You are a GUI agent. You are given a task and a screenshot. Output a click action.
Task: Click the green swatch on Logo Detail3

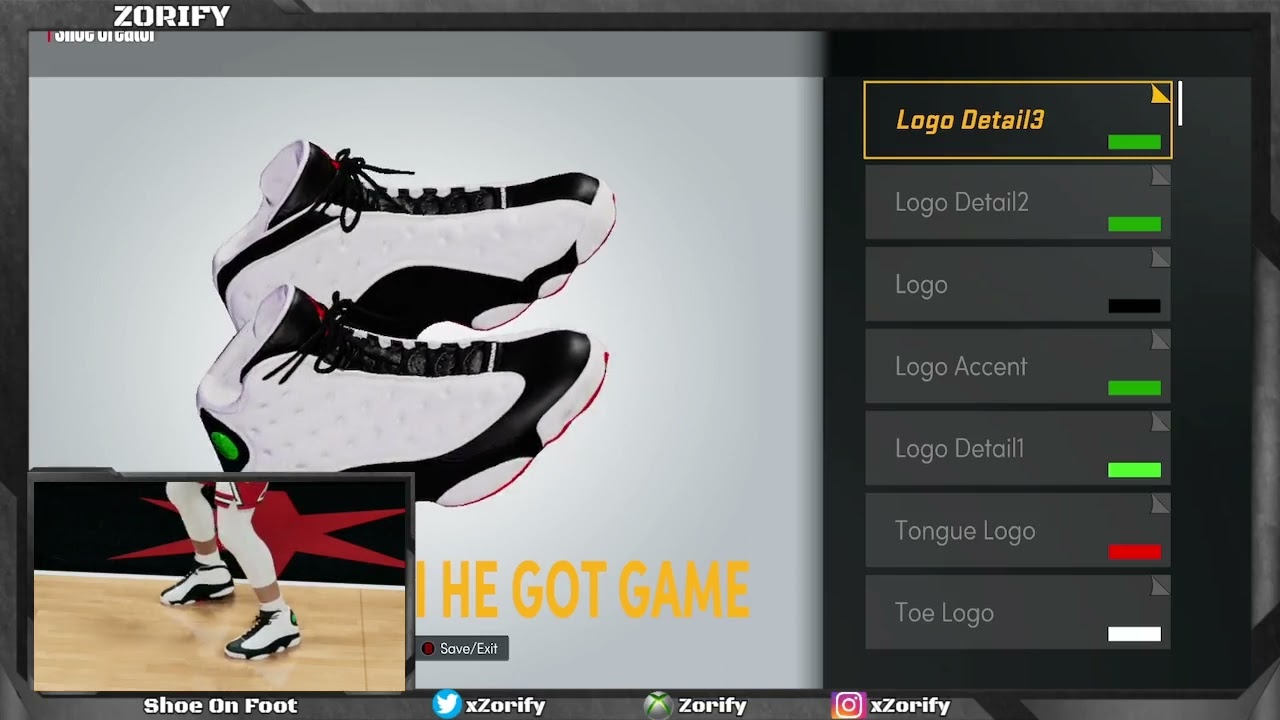point(1134,142)
